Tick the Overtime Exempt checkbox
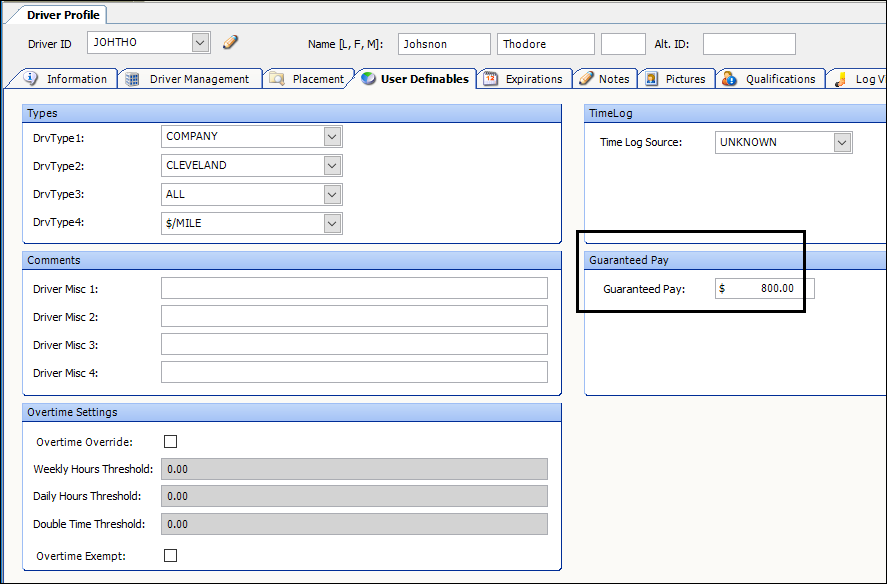This screenshot has width=887, height=584. pyautogui.click(x=170, y=555)
